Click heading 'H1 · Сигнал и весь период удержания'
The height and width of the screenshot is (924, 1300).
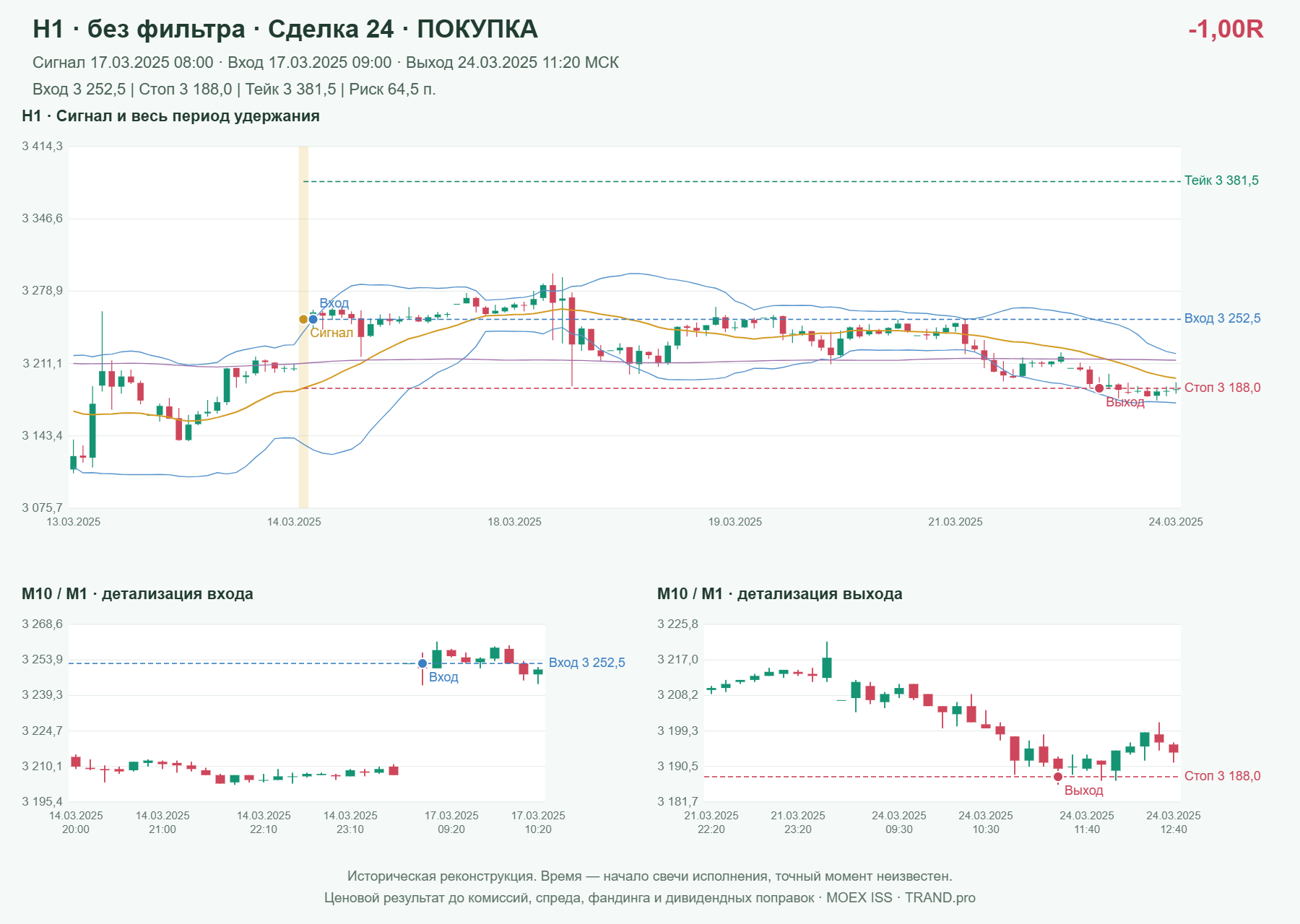170,116
